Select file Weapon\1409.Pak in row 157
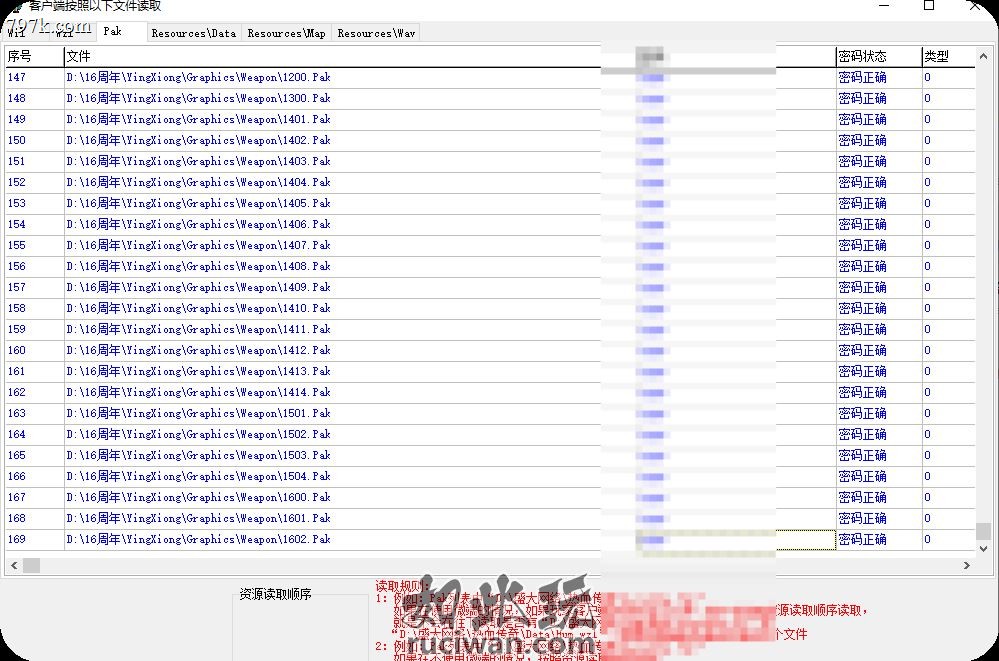 click(x=198, y=287)
